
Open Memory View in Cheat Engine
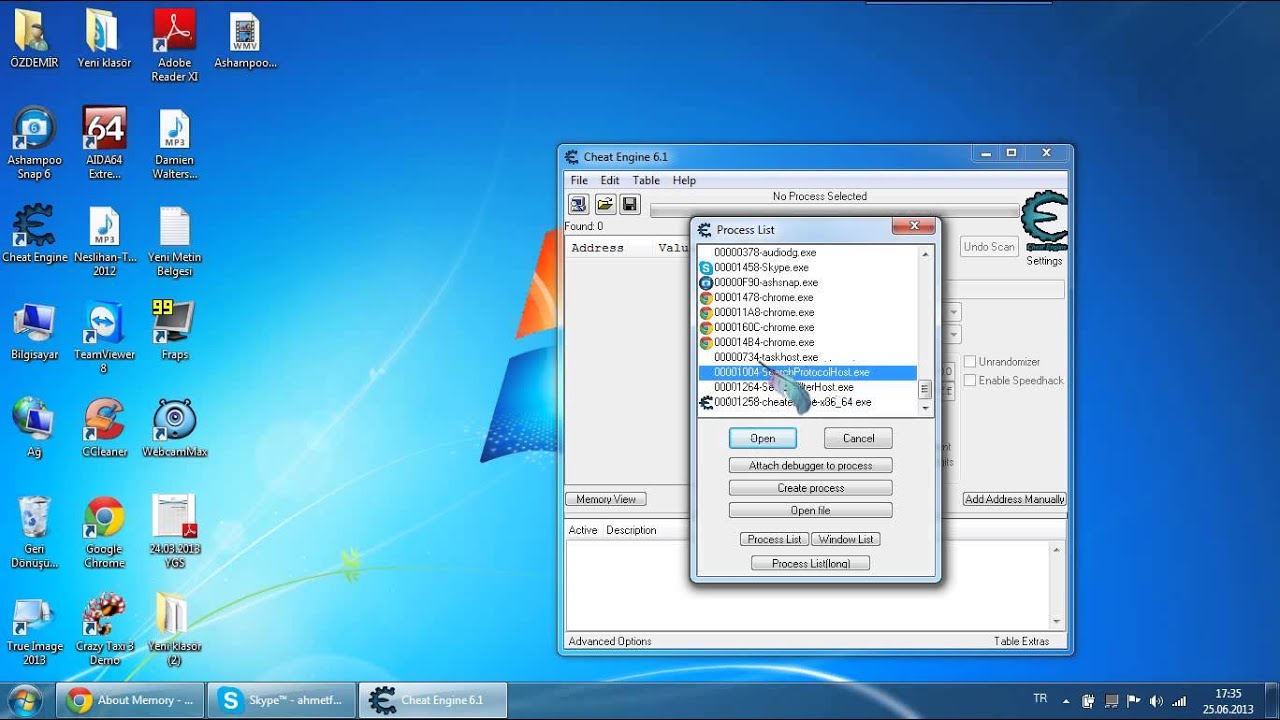coord(606,499)
